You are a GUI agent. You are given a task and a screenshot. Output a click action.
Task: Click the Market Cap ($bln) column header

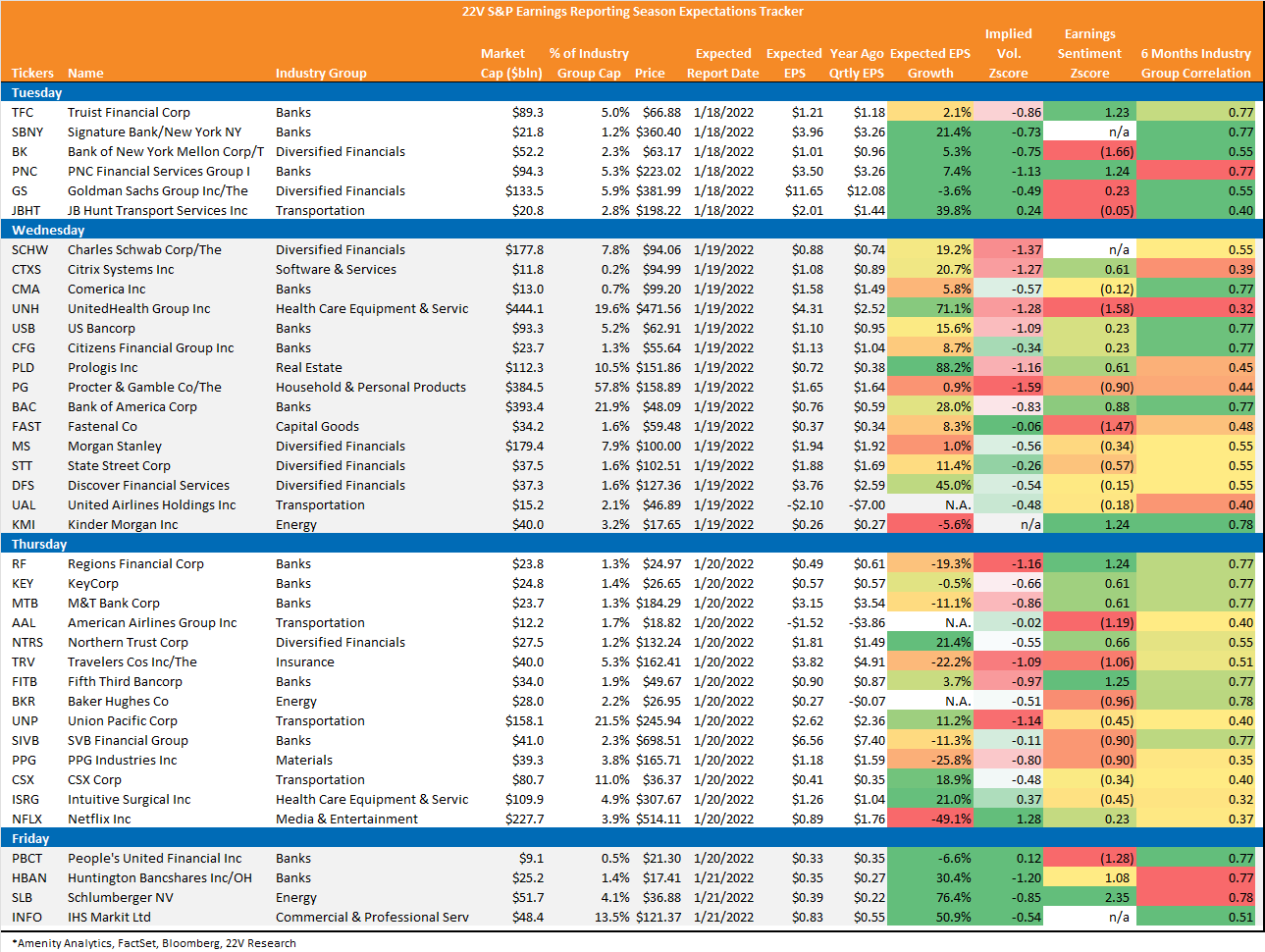click(511, 63)
